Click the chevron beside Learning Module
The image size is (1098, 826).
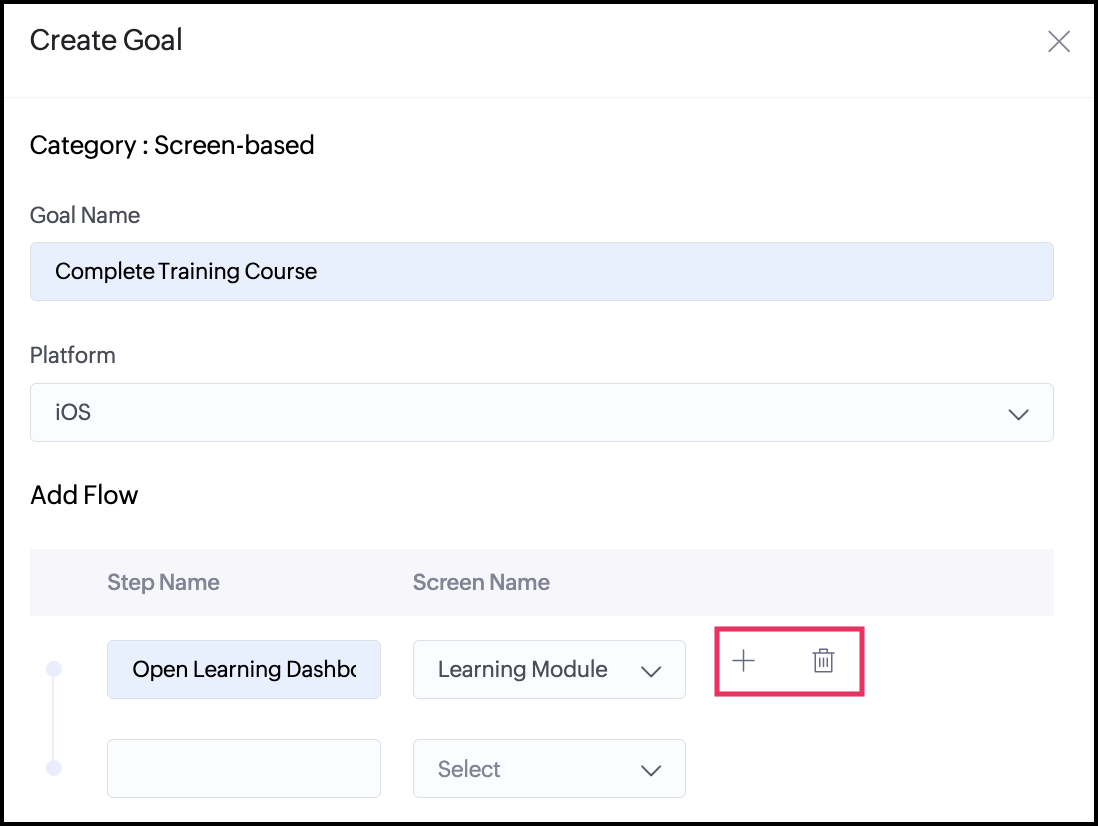651,670
